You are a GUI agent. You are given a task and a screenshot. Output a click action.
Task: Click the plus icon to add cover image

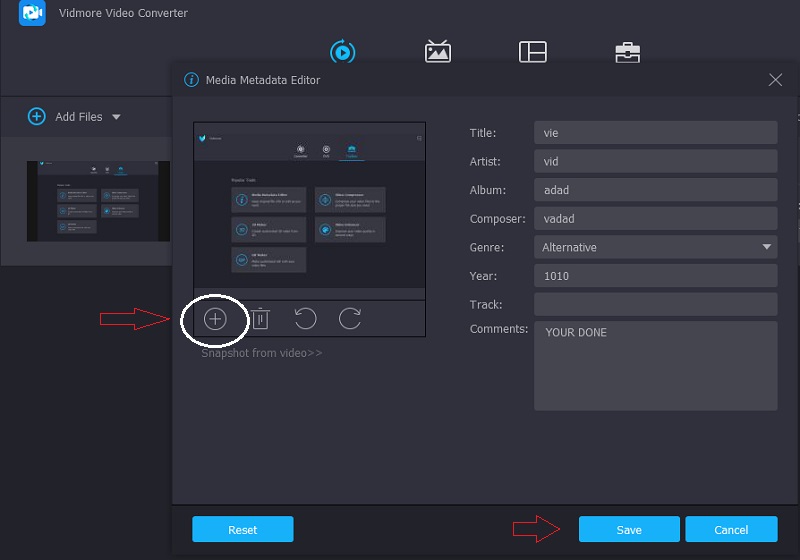point(215,319)
